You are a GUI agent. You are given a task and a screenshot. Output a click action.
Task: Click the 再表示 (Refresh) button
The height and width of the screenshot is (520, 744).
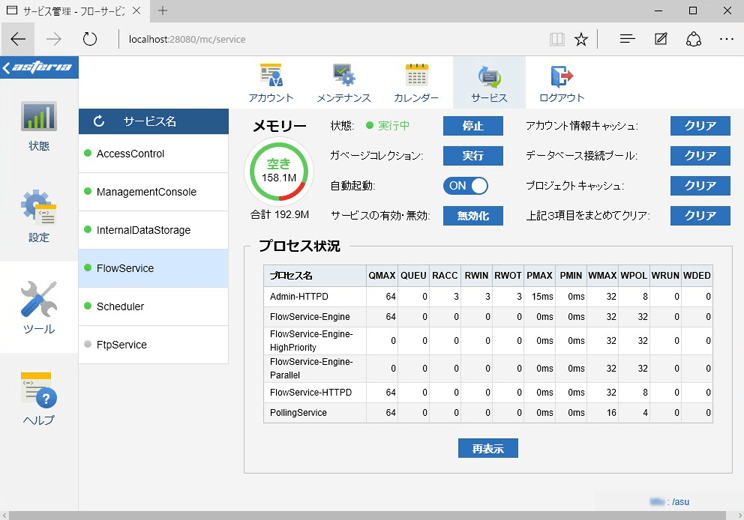coord(488,448)
